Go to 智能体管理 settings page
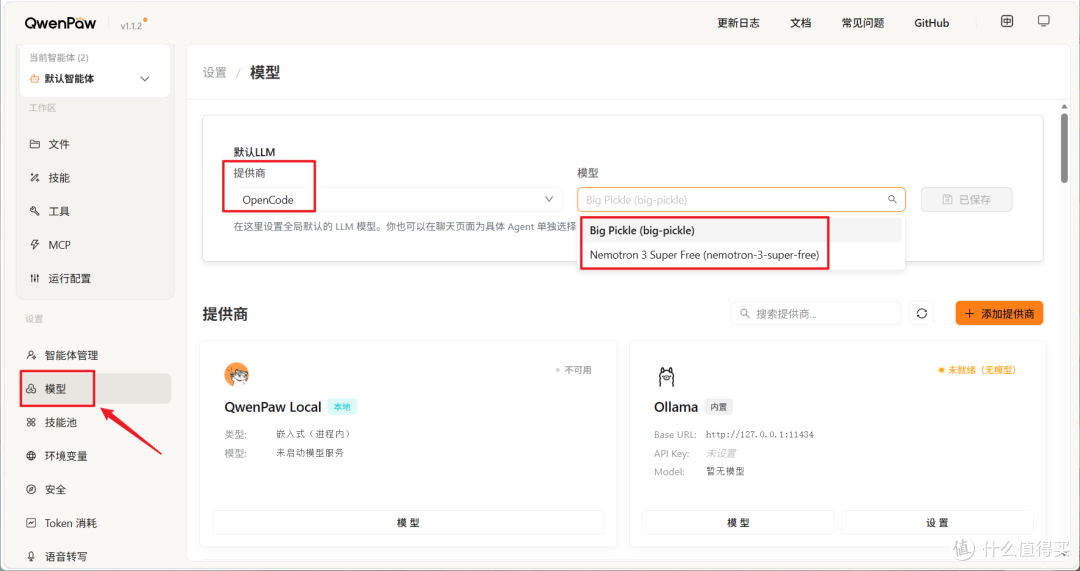This screenshot has height=571, width=1080. click(x=95, y=355)
